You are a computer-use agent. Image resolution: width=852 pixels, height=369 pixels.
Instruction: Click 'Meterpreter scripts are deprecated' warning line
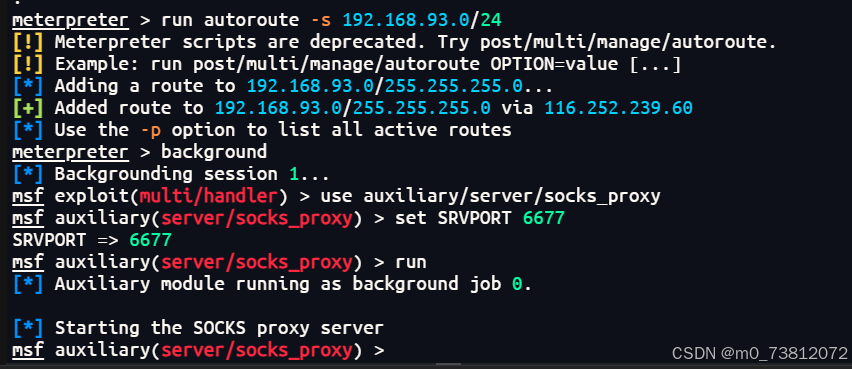[x=395, y=42]
